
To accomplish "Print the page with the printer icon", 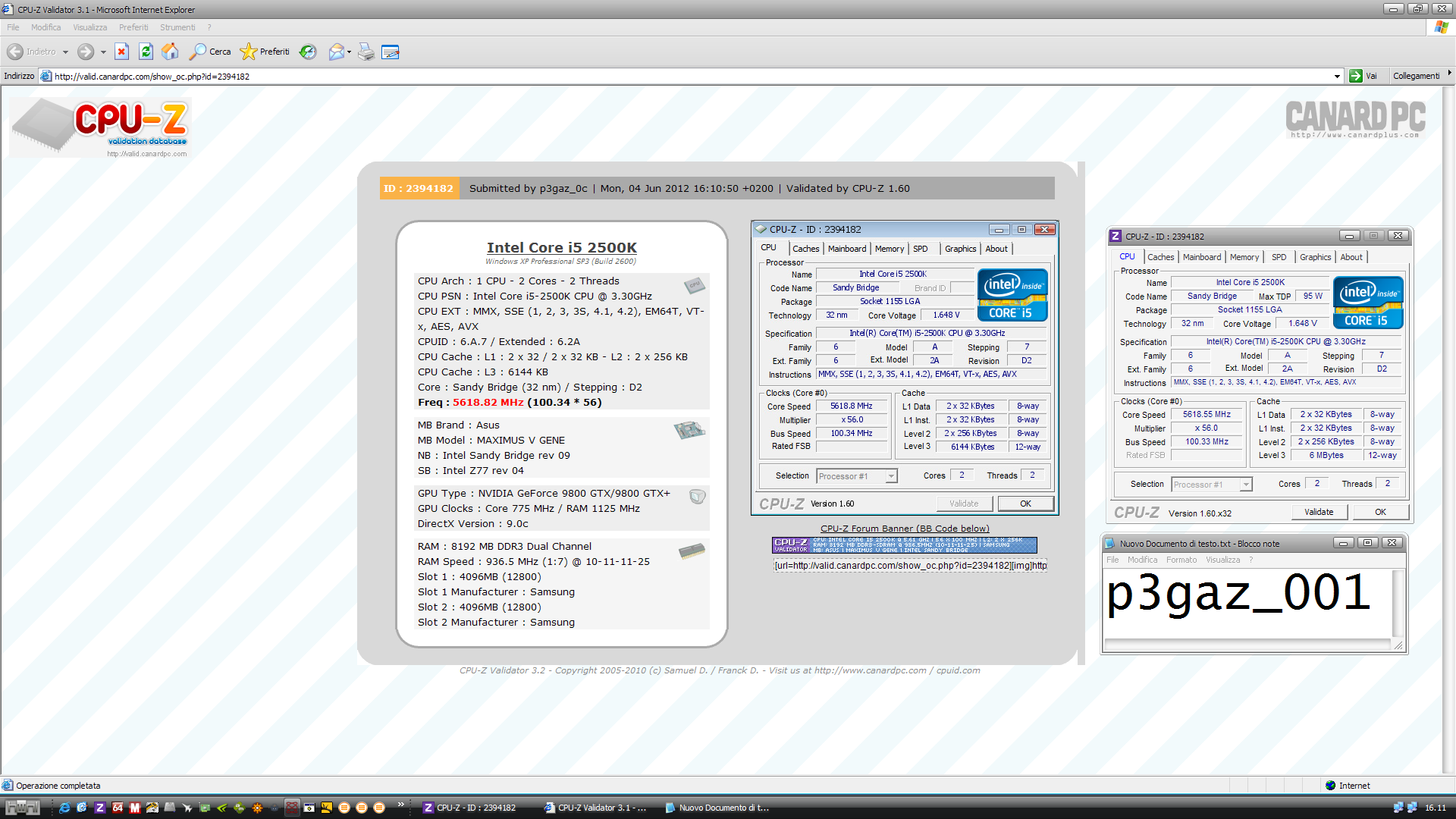I will [x=366, y=52].
